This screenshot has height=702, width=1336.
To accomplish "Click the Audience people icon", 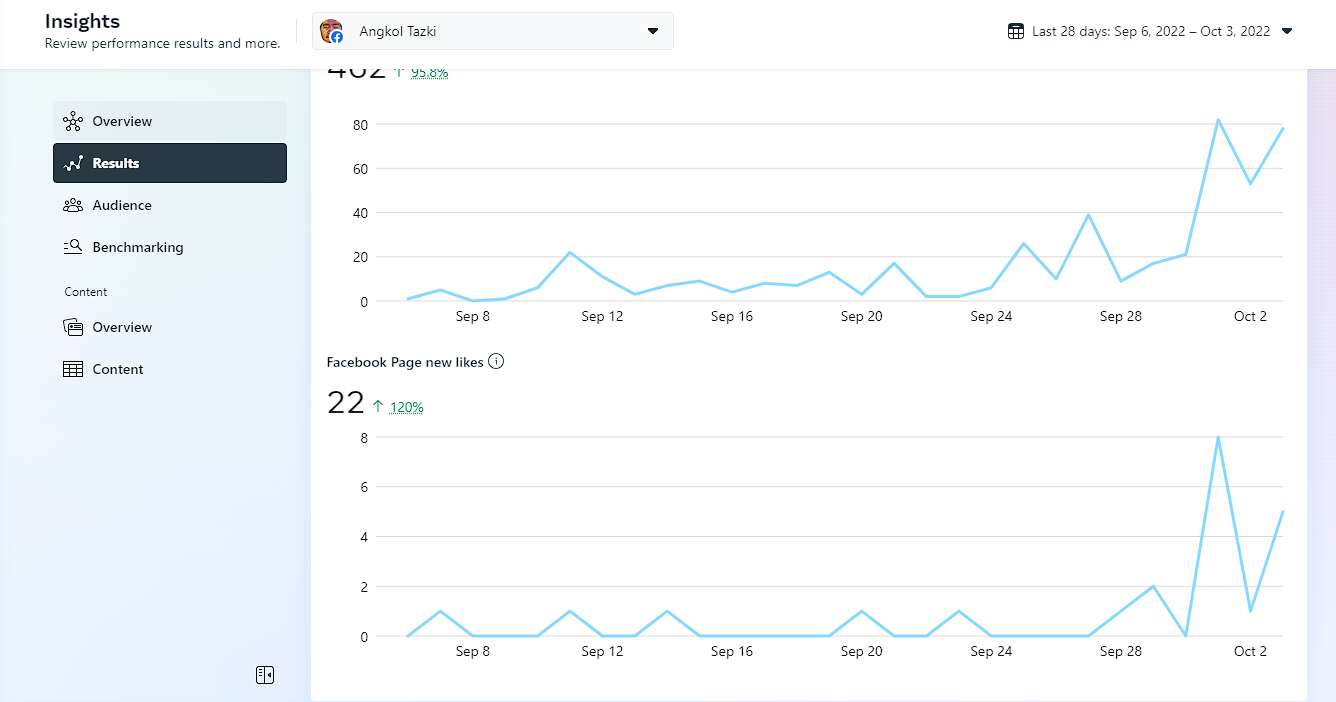I will point(72,205).
